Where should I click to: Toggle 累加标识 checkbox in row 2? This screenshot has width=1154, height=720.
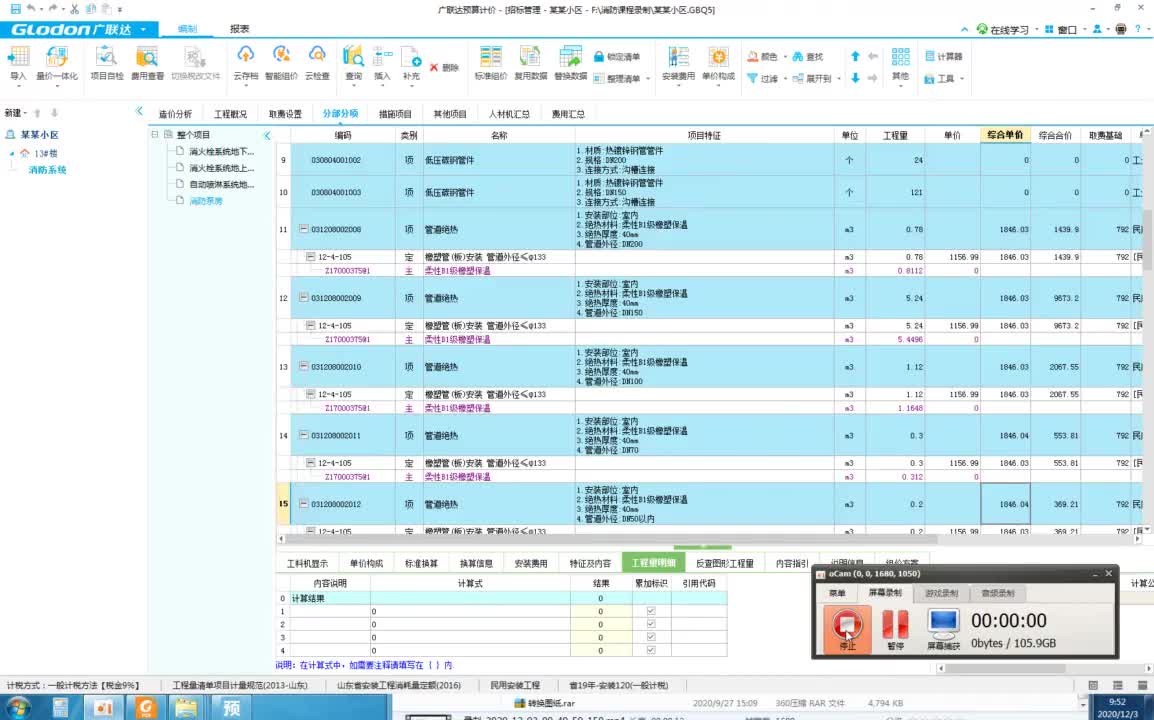(x=651, y=624)
